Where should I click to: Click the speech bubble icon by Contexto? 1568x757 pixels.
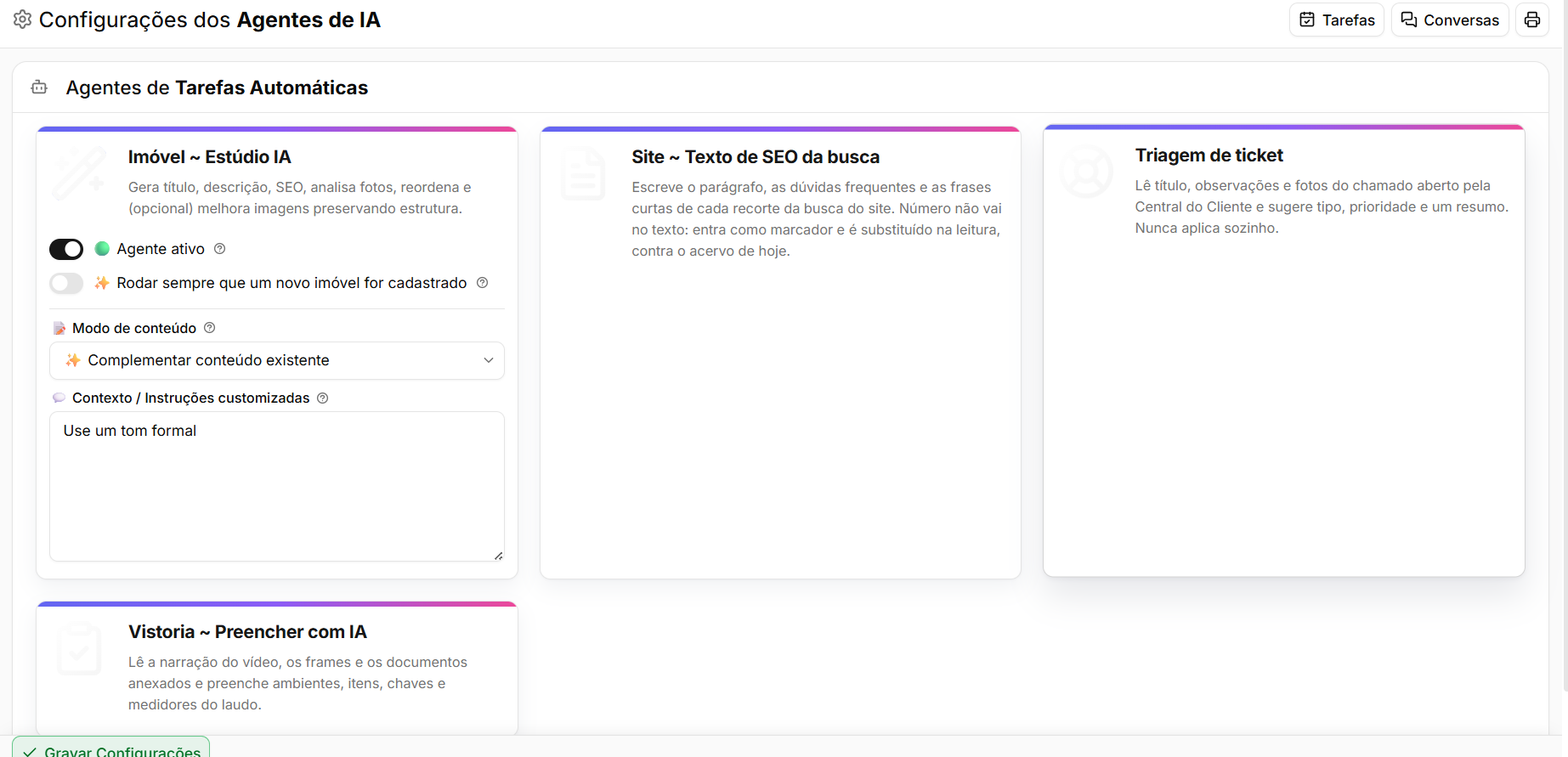[59, 398]
